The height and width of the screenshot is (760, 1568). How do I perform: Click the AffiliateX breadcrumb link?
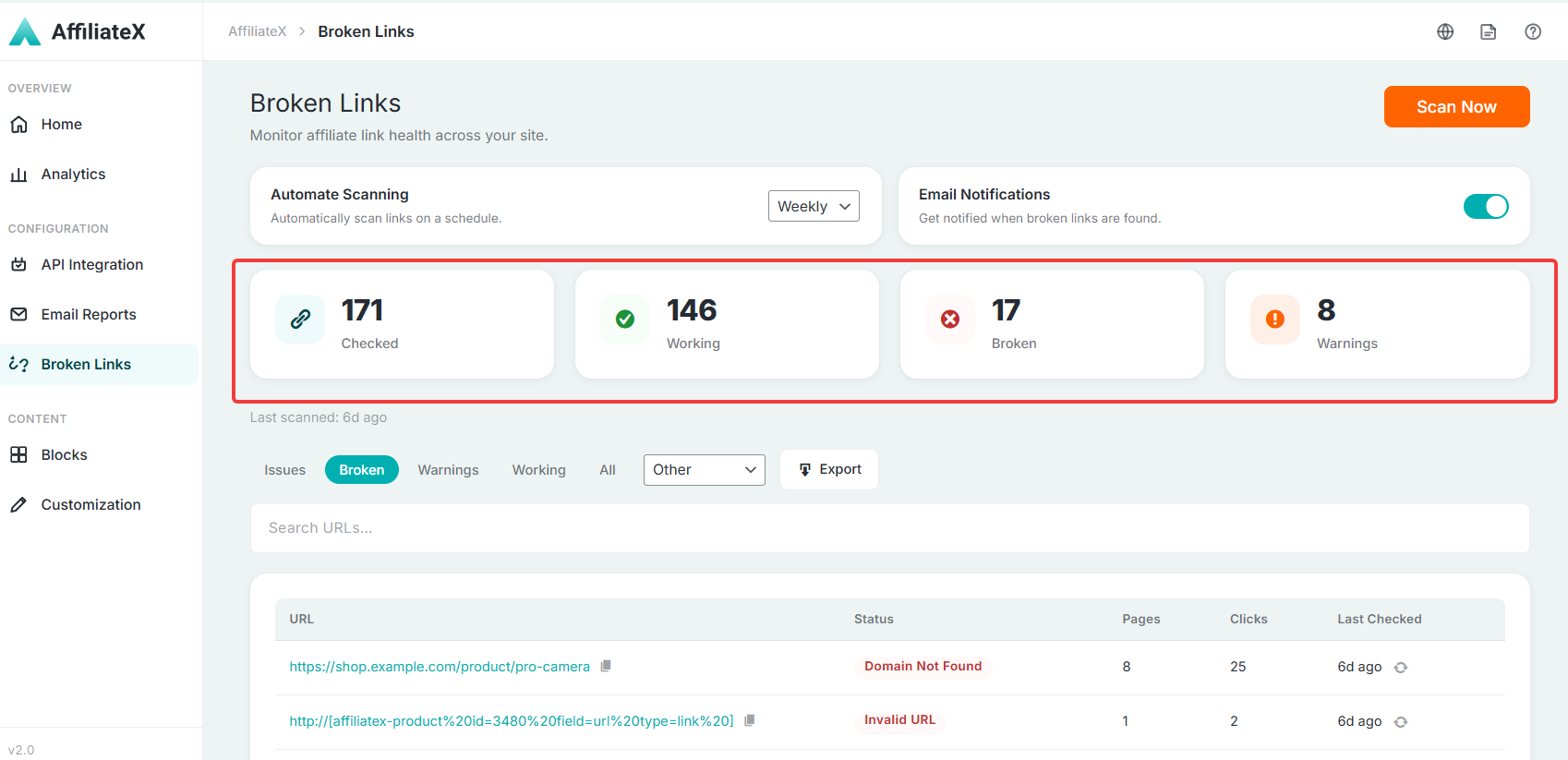258,31
